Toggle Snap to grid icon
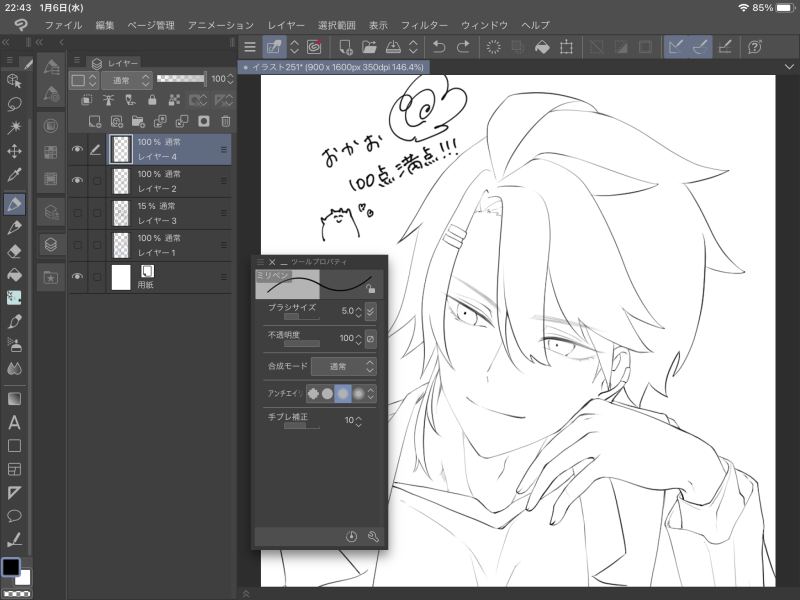Viewport: 800px width, 600px height. tap(725, 47)
